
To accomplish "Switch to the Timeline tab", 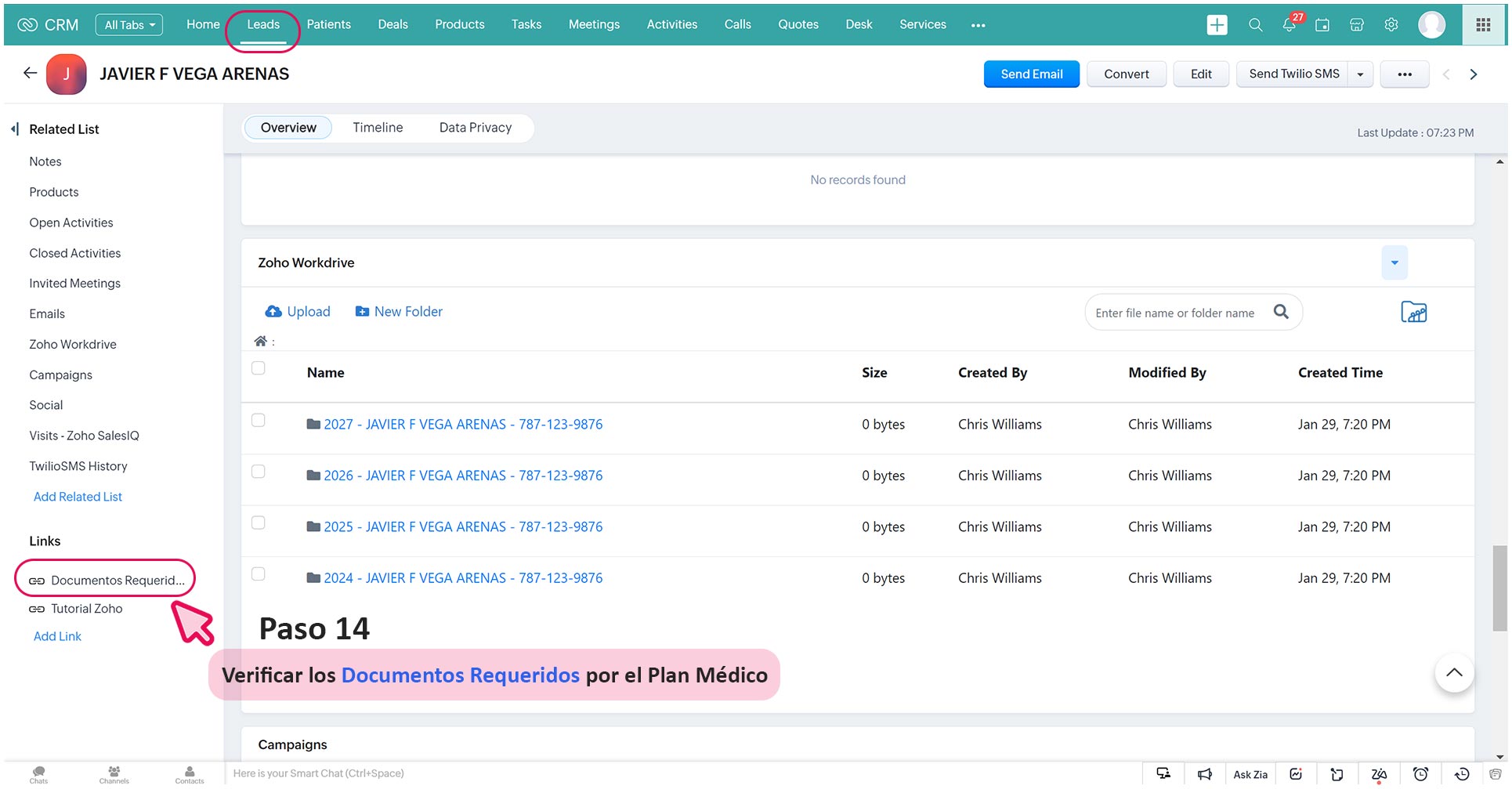I will (x=378, y=128).
